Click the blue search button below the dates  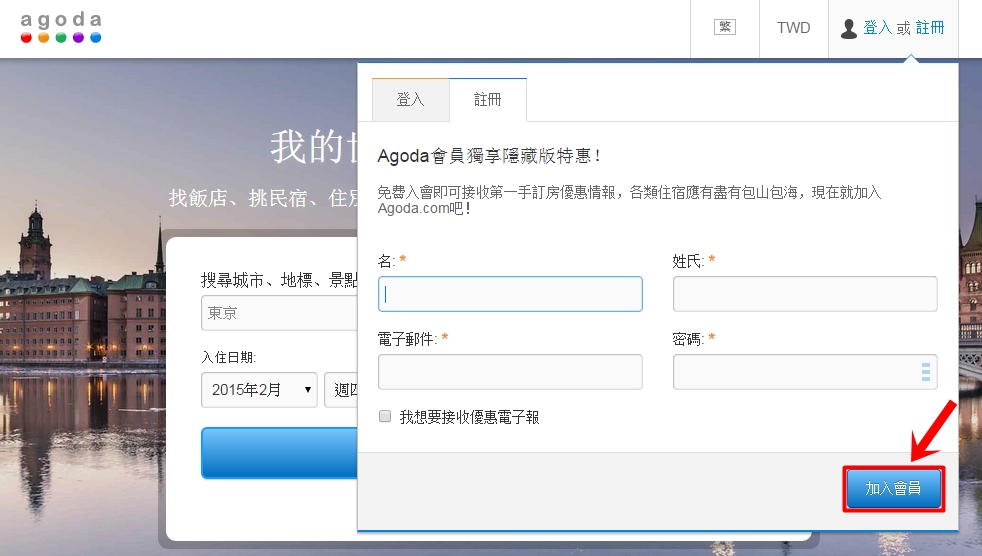(x=279, y=453)
